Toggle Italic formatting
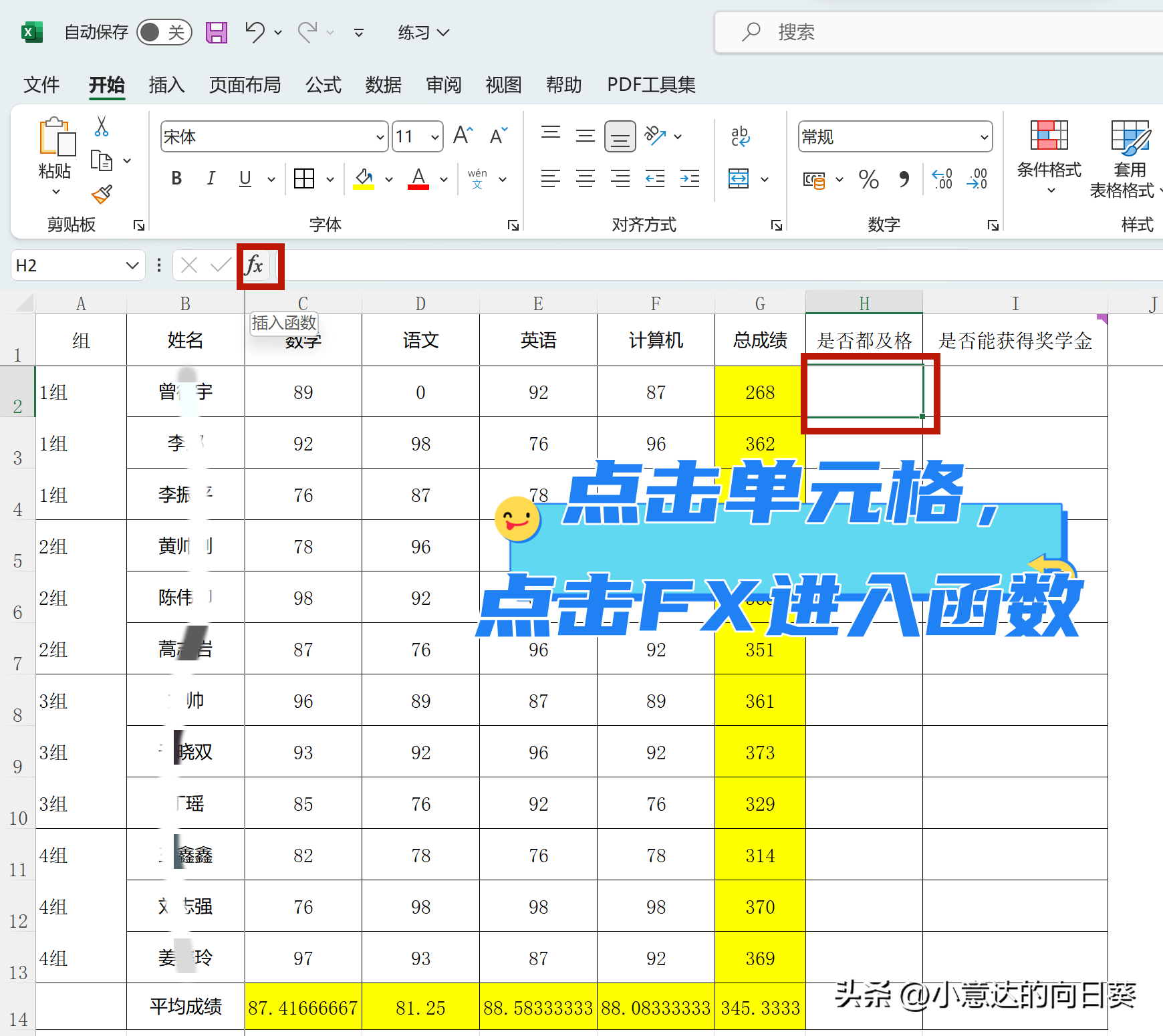Screen dimensions: 1163x1036 tap(211, 178)
